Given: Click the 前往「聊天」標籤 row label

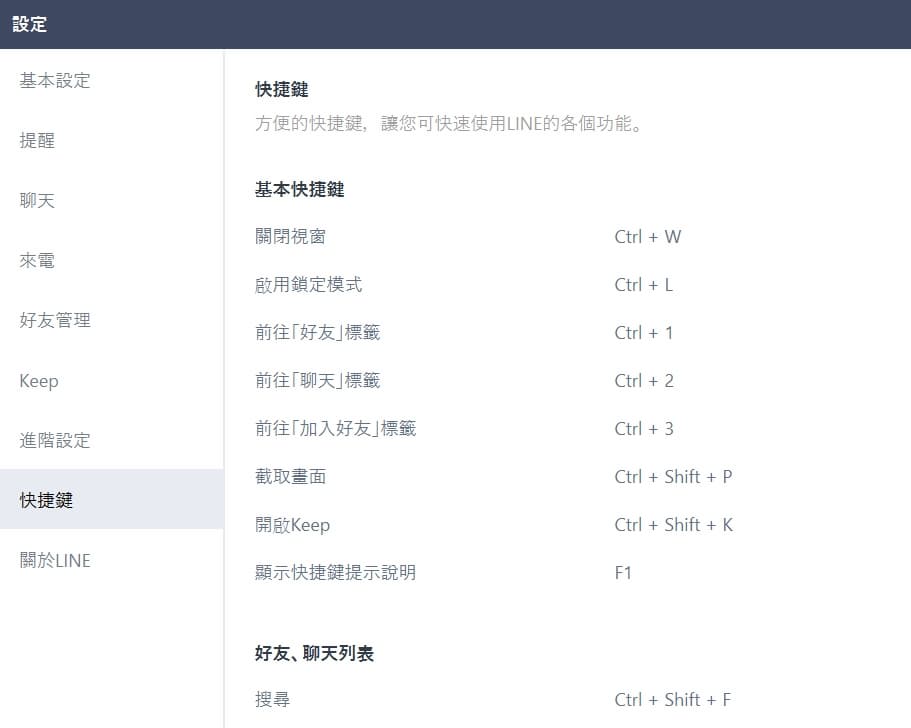Looking at the screenshot, I should pos(318,381).
